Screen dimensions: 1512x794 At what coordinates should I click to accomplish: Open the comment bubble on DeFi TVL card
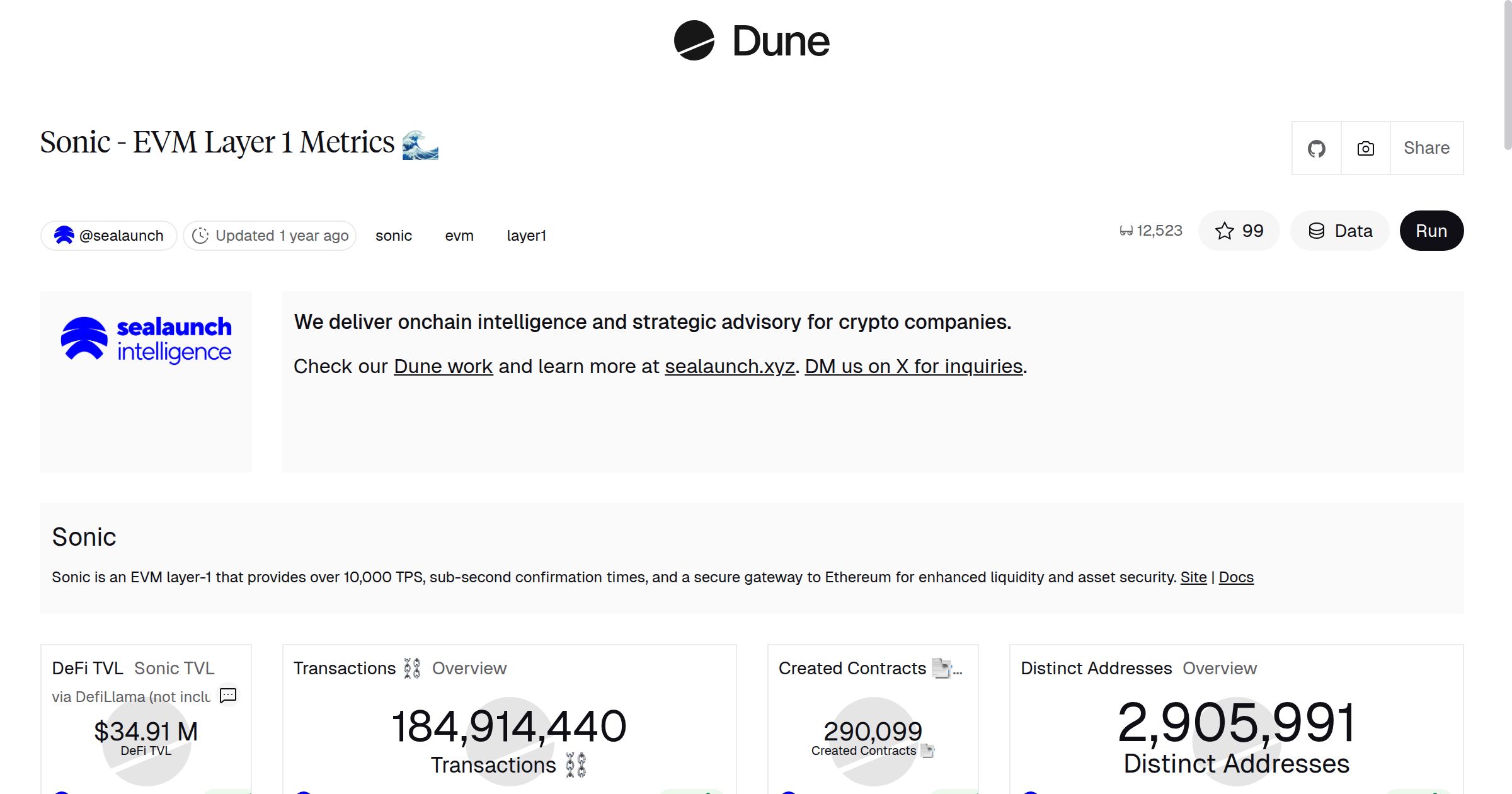coord(227,696)
